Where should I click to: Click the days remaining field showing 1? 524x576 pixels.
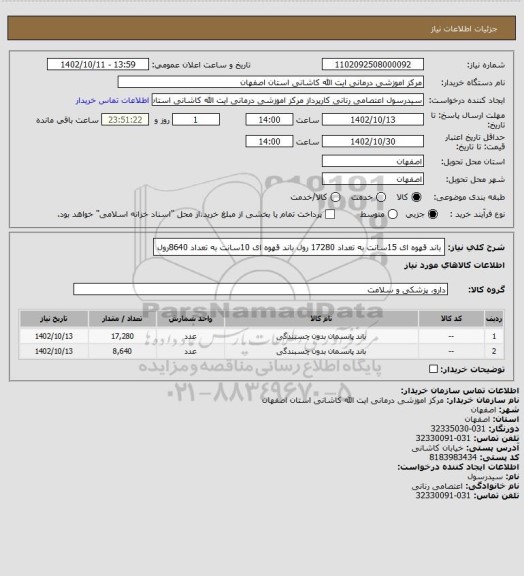click(x=196, y=120)
